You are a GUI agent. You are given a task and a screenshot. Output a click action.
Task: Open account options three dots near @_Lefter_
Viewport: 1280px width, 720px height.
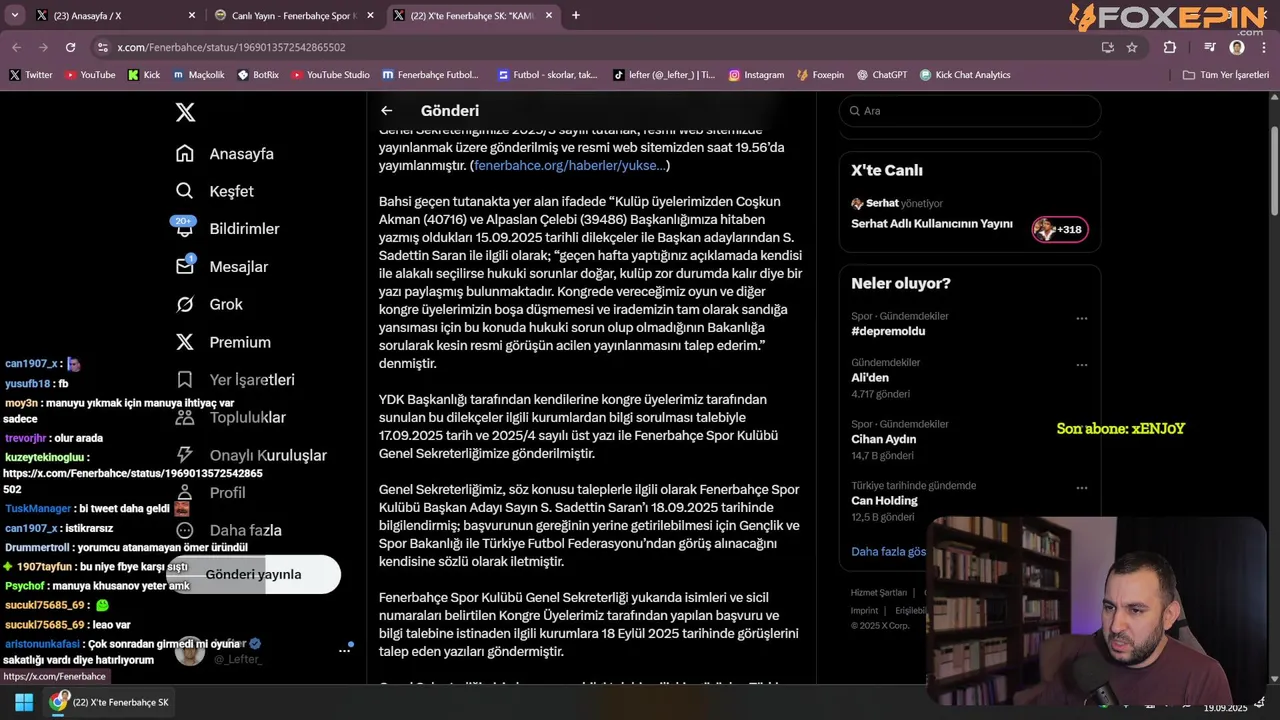coord(344,650)
